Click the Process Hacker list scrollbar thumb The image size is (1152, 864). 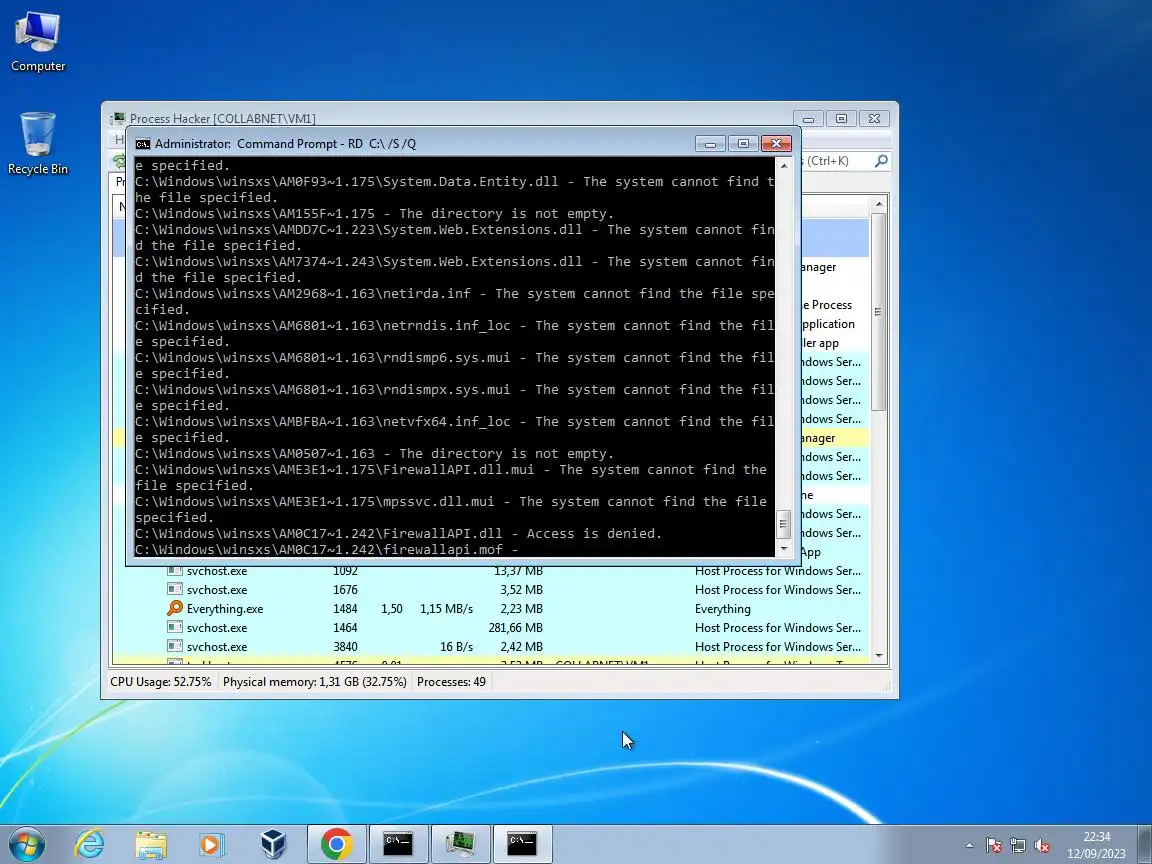coord(879,312)
